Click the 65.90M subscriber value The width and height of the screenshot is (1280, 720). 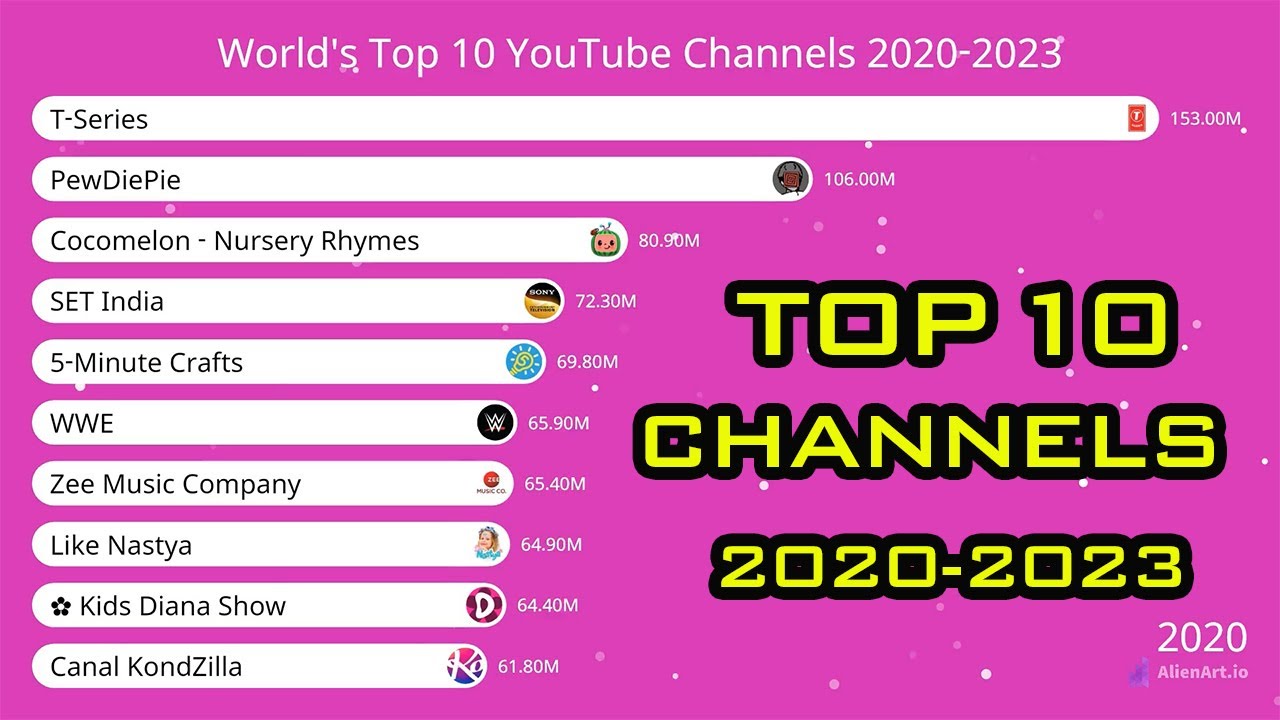pyautogui.click(x=558, y=423)
